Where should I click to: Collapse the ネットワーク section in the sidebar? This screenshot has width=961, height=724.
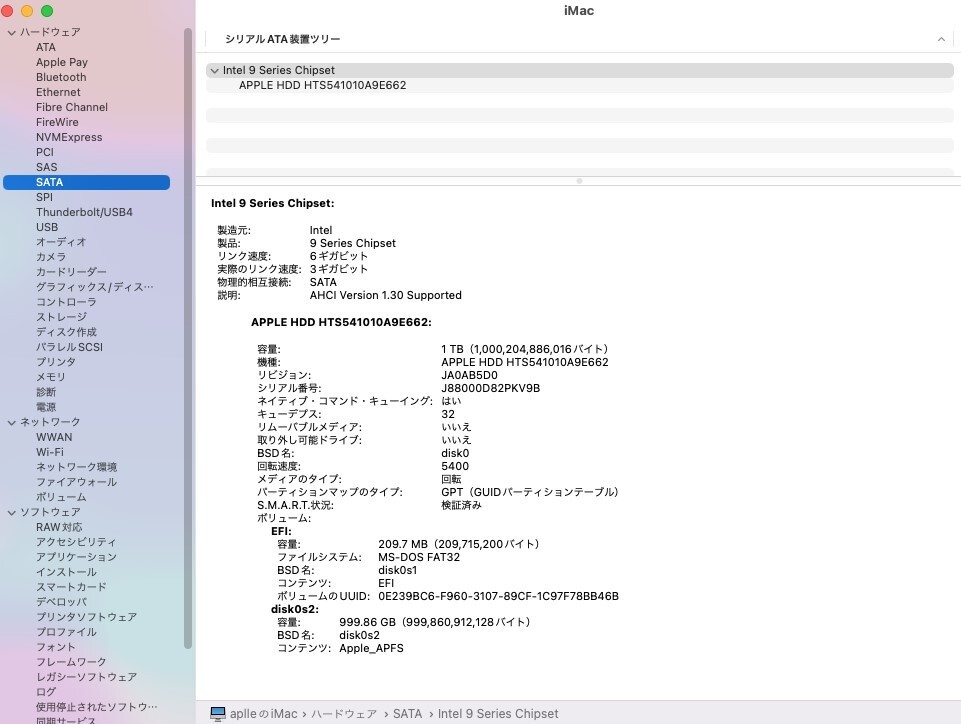(x=12, y=422)
